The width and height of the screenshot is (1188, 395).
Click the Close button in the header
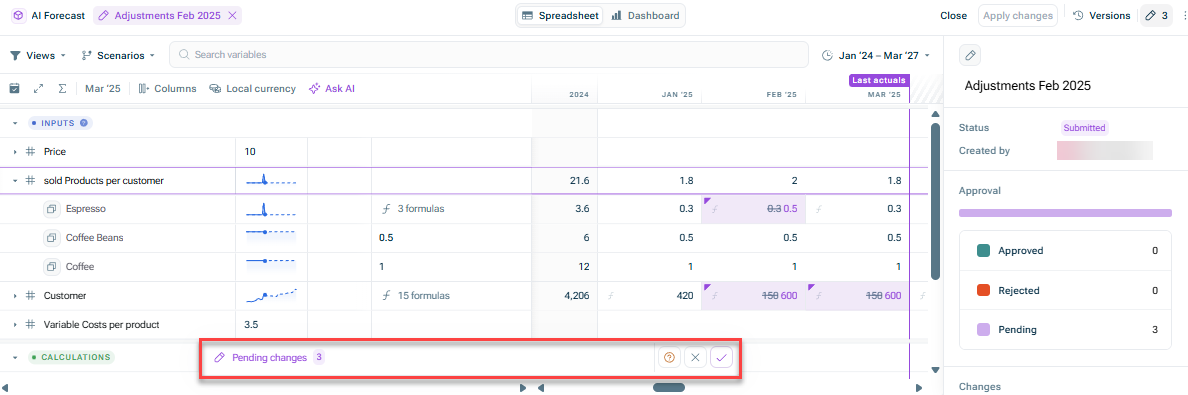(953, 15)
